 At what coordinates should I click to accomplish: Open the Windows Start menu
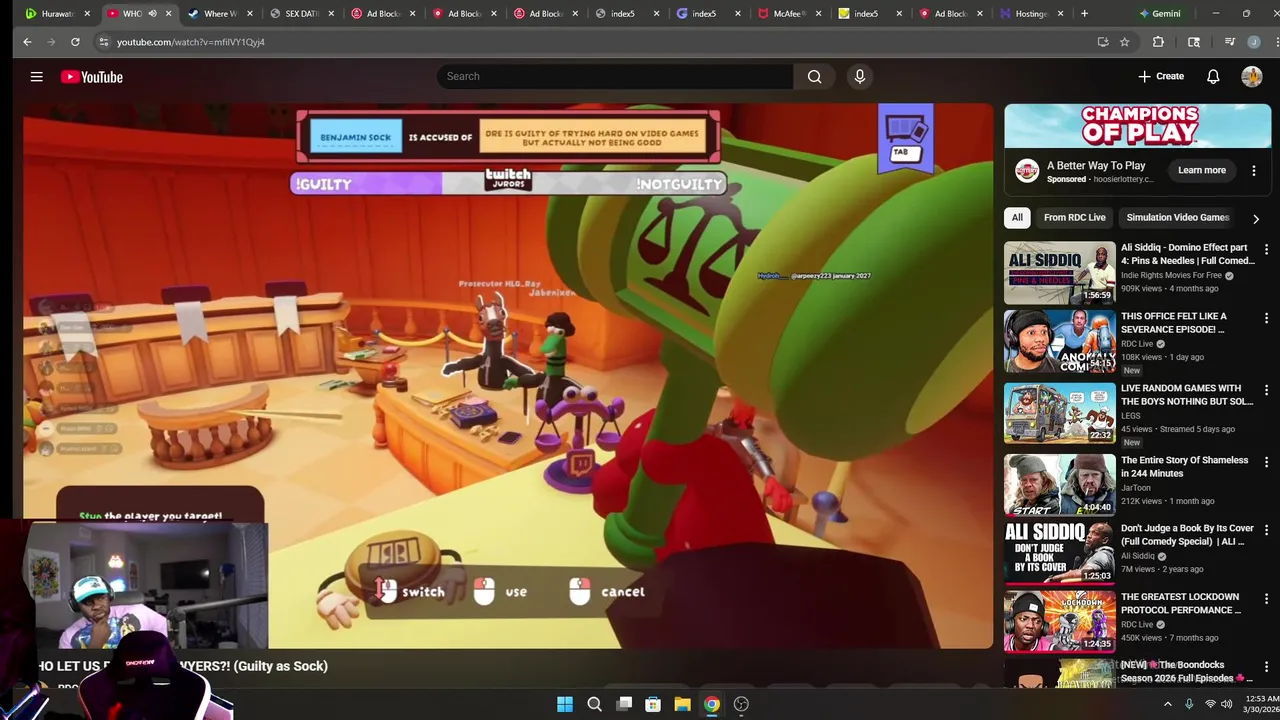565,704
